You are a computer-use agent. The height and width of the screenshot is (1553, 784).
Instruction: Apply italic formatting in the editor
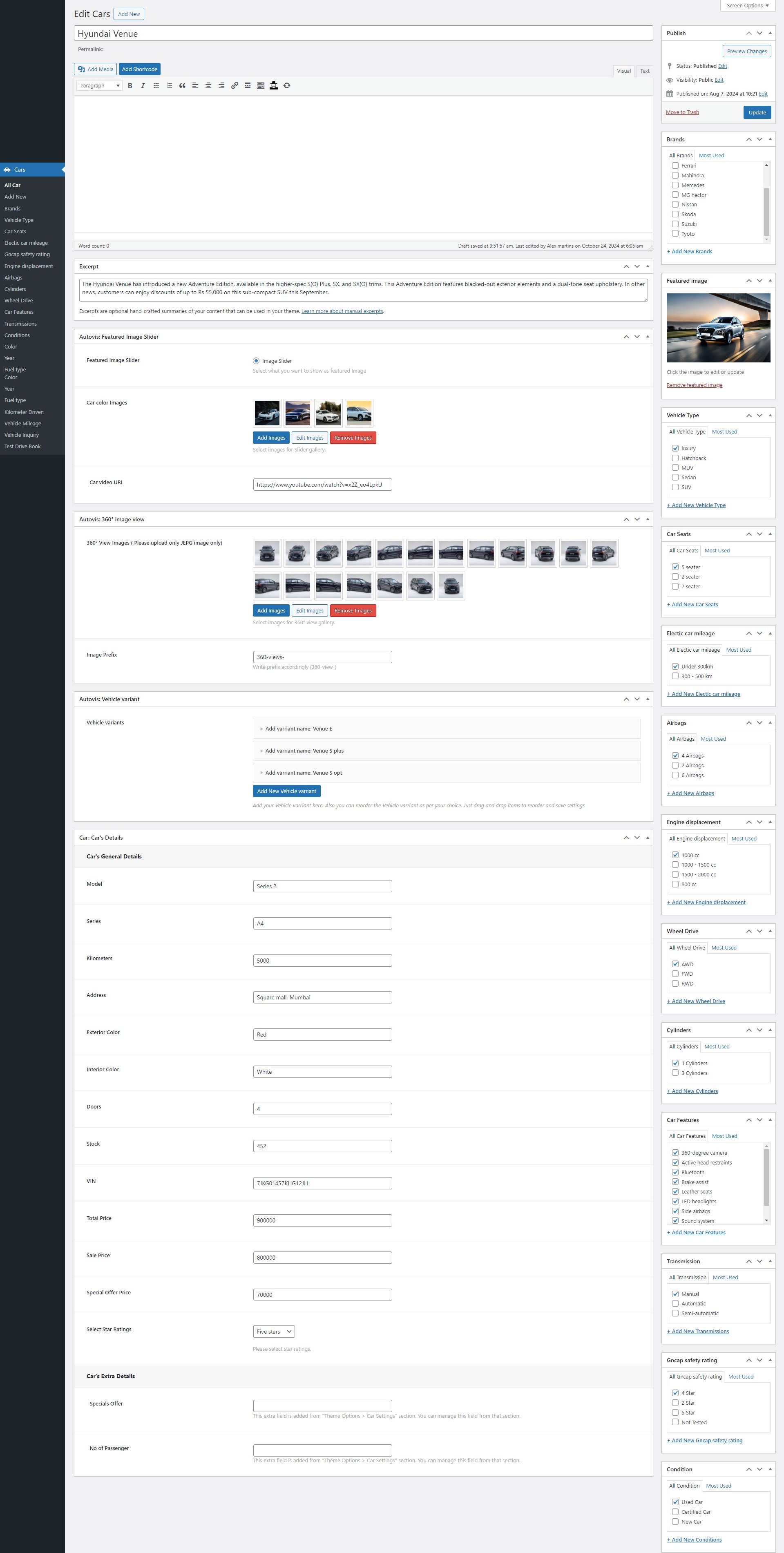(143, 86)
